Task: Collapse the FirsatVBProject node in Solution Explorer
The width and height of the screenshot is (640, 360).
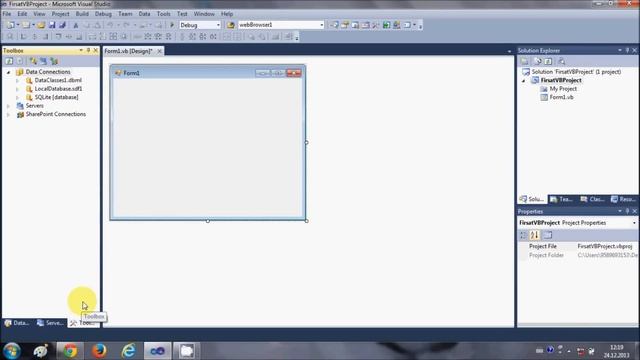Action: point(524,80)
